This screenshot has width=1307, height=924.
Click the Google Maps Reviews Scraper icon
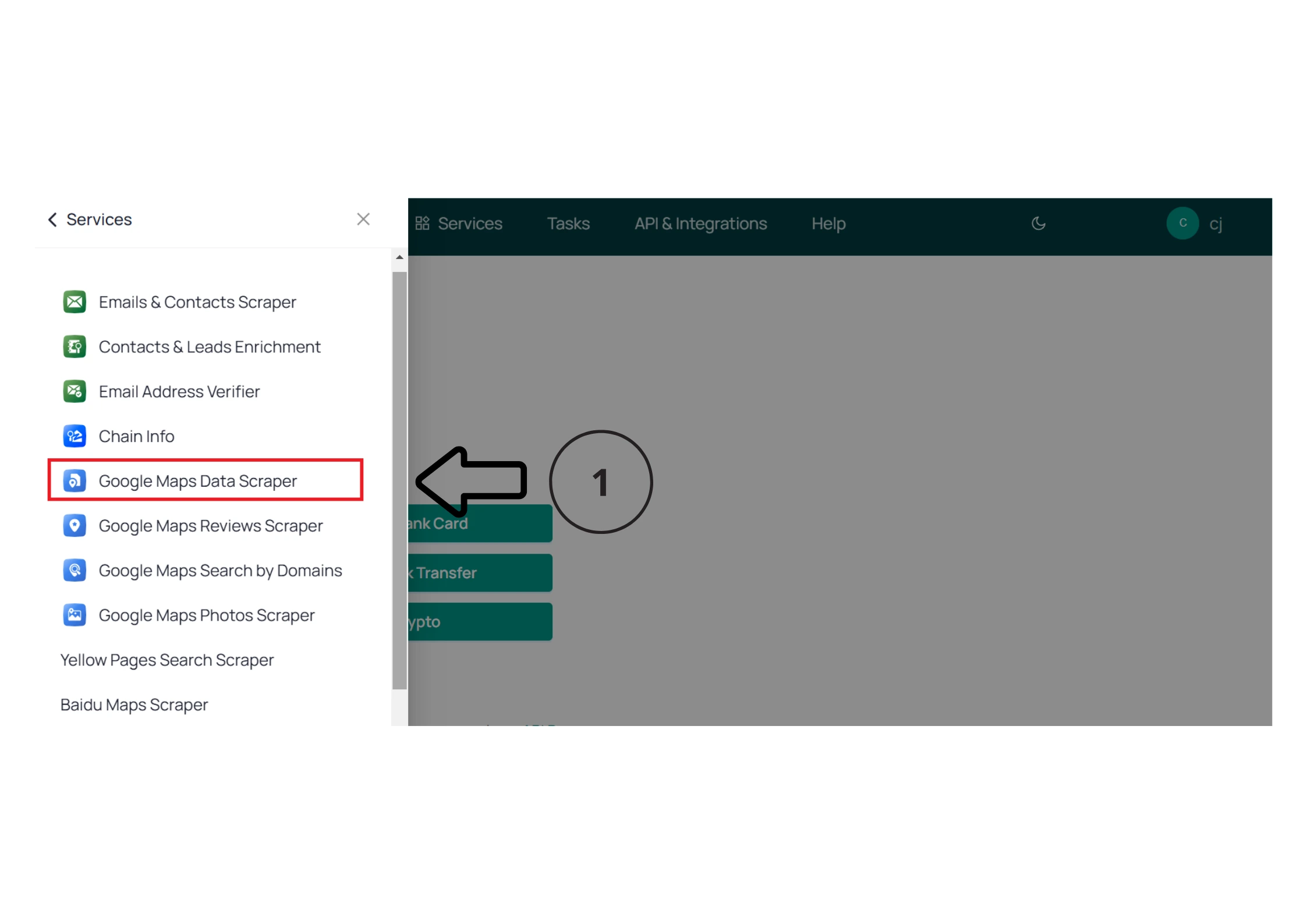point(75,526)
